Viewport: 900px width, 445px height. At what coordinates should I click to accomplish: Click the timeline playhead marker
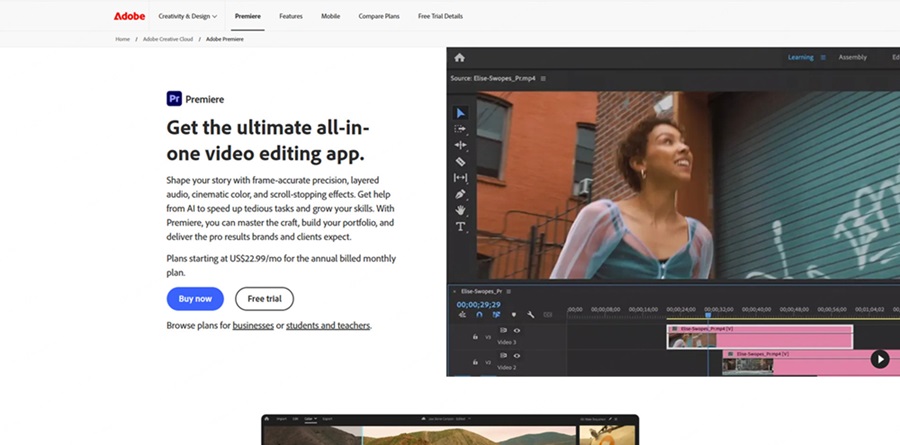tap(708, 315)
